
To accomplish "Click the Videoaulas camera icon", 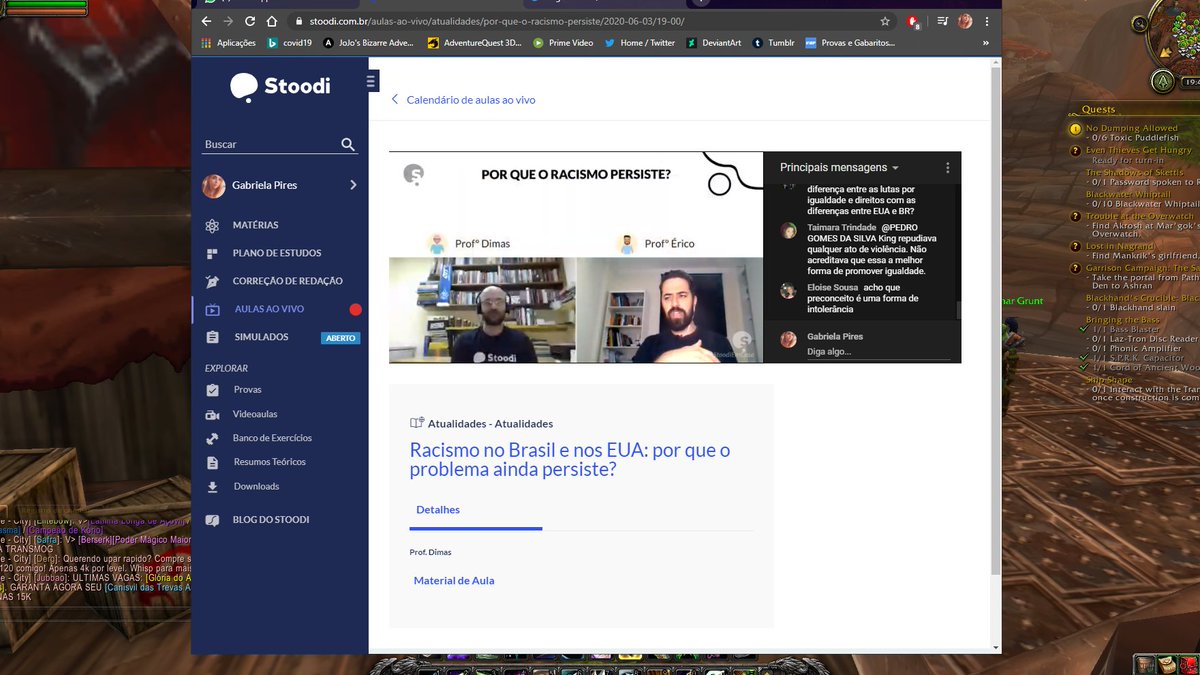I will coord(212,415).
